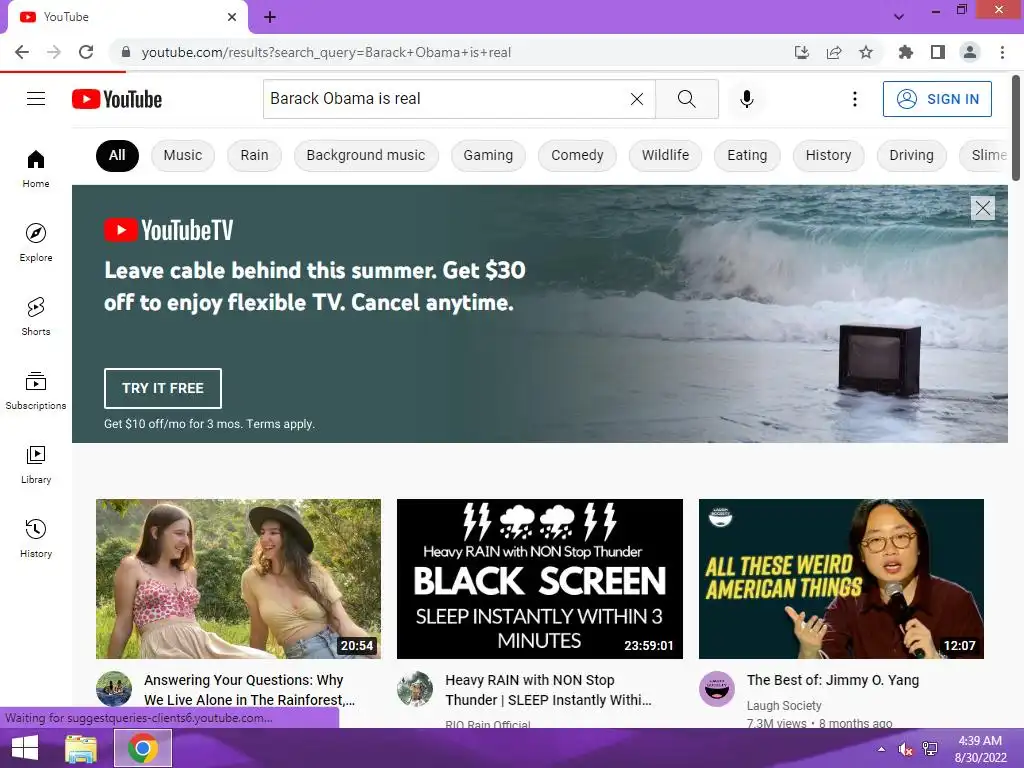Open Rain Official channel avatar
This screenshot has width=1024, height=768.
tap(415, 689)
